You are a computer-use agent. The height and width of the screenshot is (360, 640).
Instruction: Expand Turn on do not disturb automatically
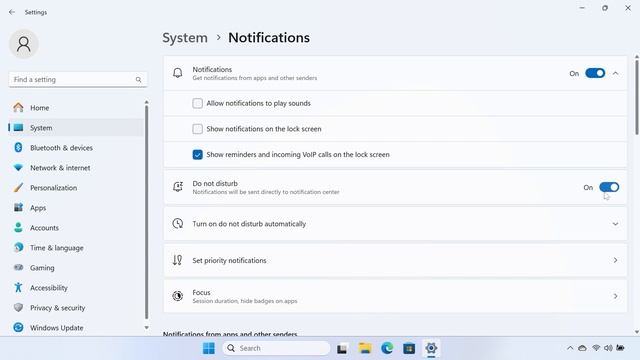(615, 224)
